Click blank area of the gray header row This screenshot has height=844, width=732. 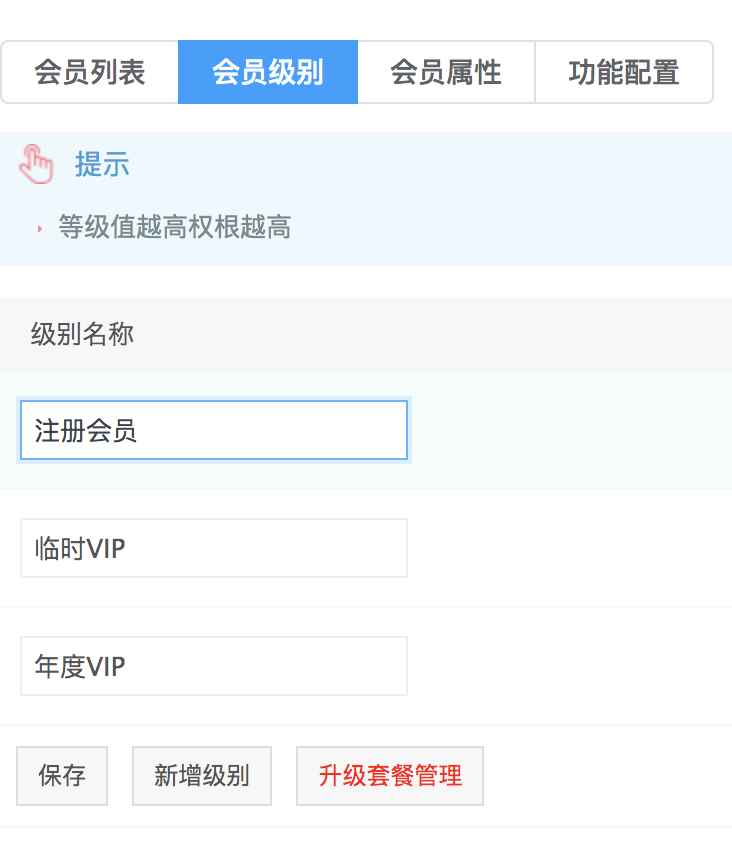(431, 334)
